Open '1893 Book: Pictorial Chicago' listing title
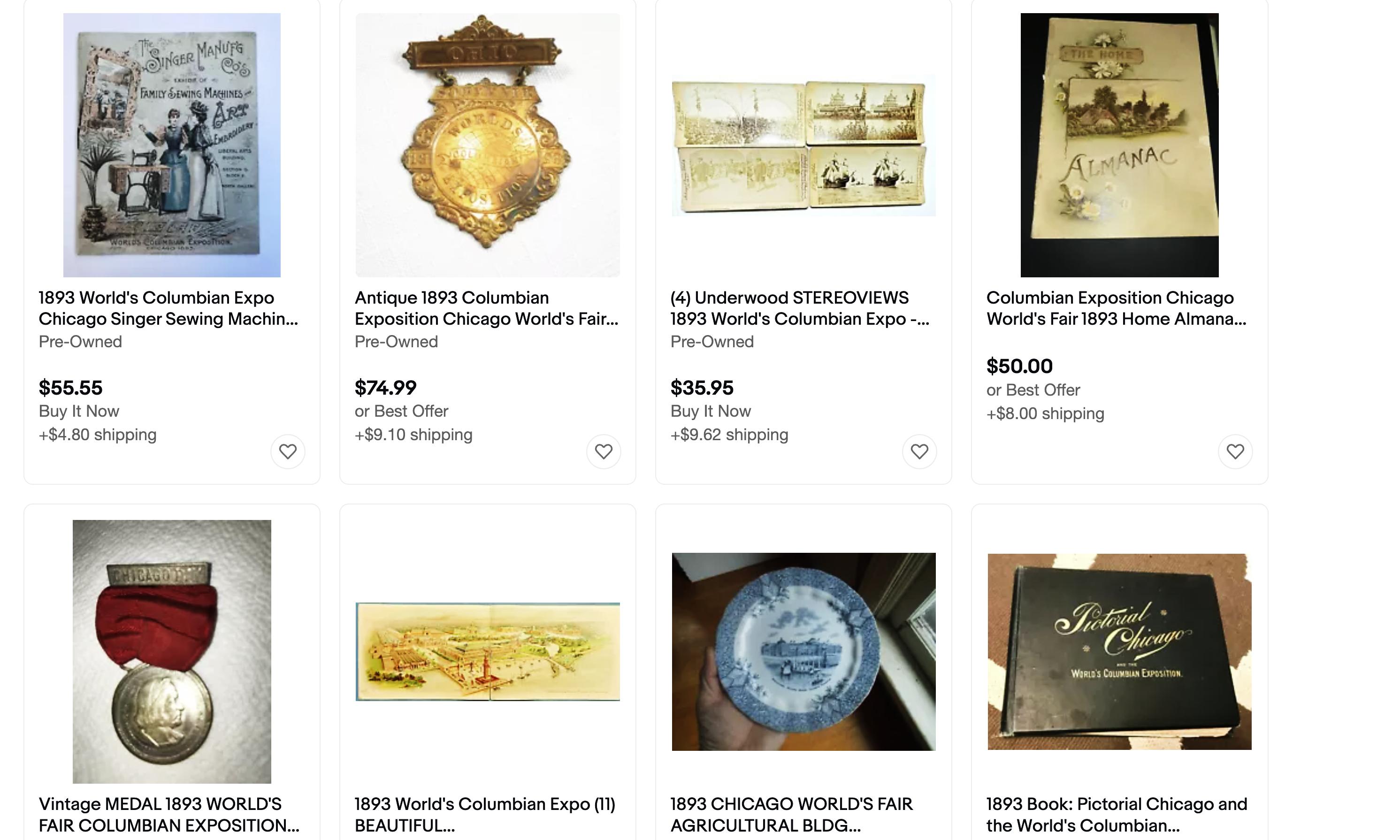Viewport: 1400px width, 840px height. coord(1117,815)
